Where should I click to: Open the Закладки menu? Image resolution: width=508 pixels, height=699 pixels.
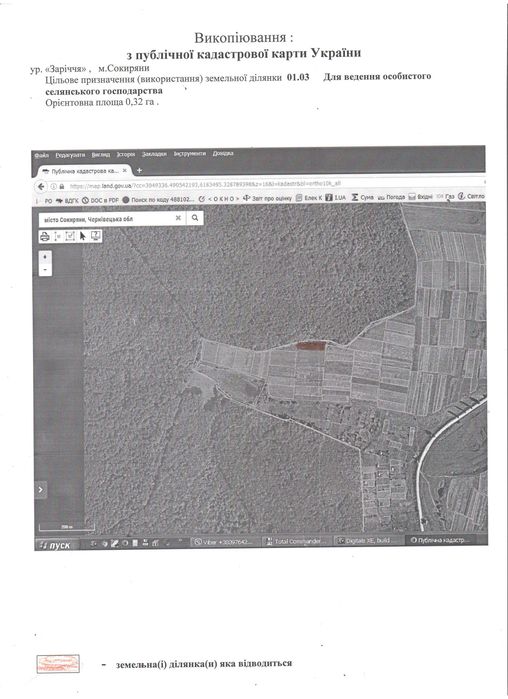point(154,154)
